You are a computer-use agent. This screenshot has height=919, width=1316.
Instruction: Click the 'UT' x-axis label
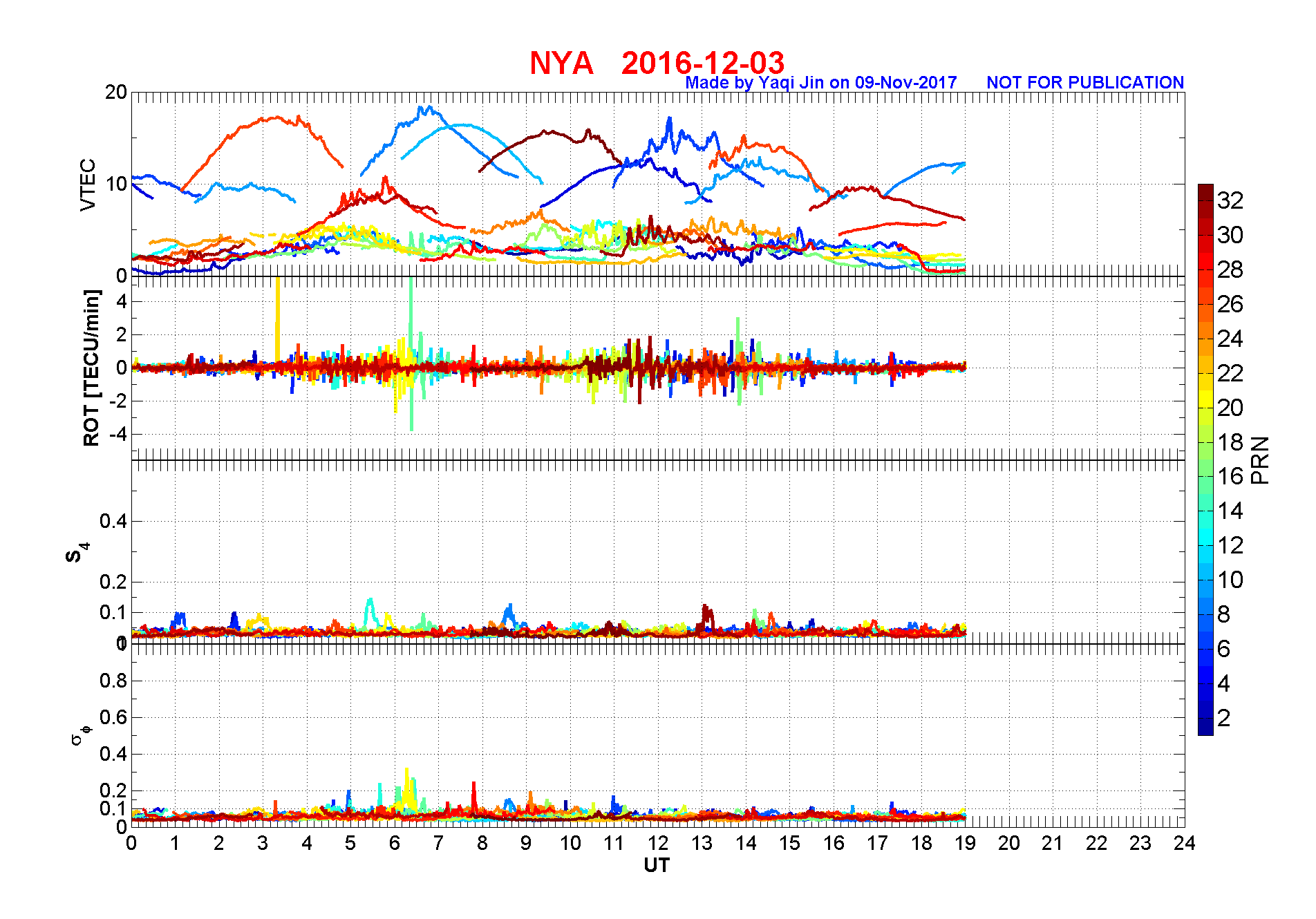click(657, 866)
